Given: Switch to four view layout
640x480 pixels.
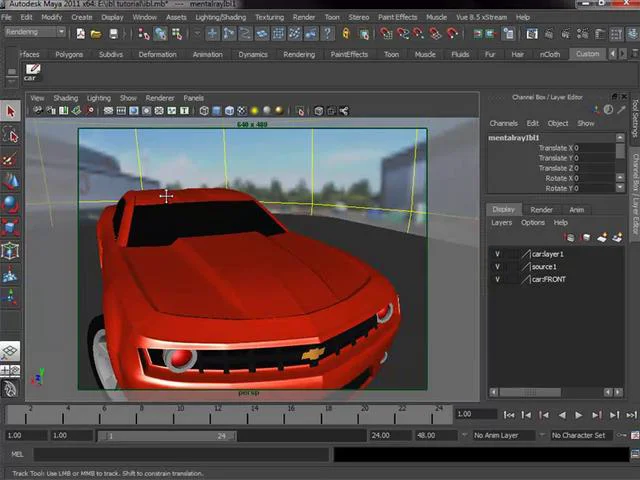Looking at the screenshot, I should coord(10,370).
